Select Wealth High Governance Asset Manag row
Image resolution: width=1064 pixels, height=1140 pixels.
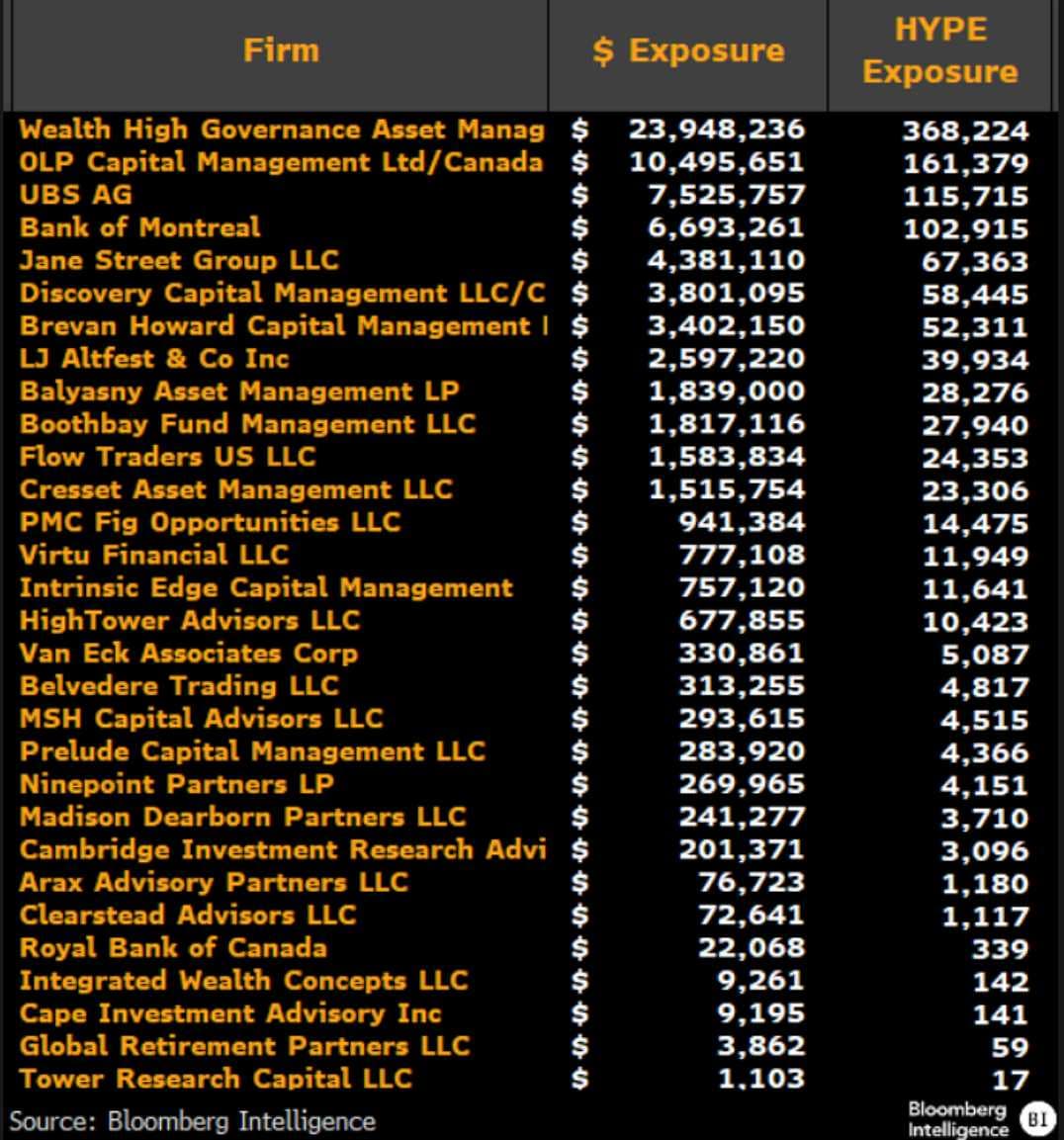[532, 130]
